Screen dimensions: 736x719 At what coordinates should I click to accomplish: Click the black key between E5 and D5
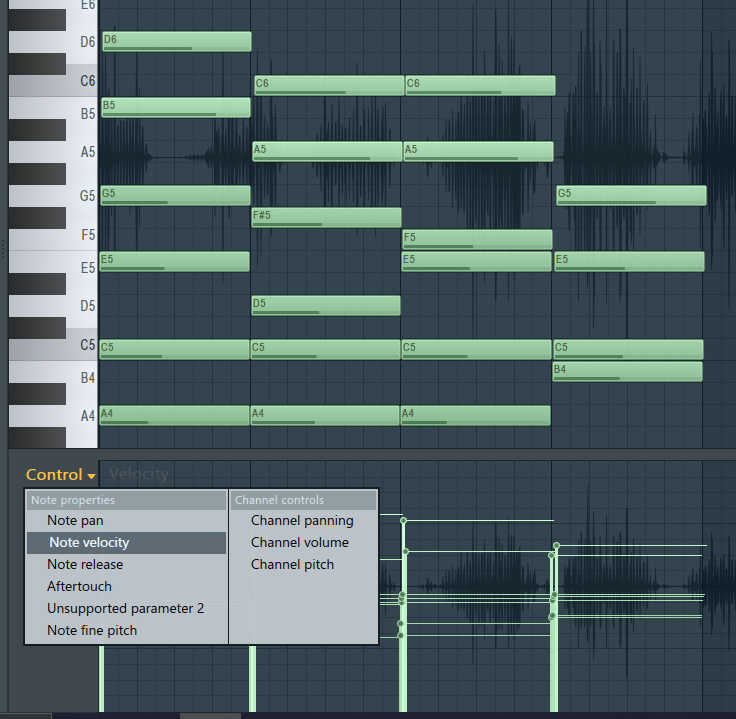37,284
